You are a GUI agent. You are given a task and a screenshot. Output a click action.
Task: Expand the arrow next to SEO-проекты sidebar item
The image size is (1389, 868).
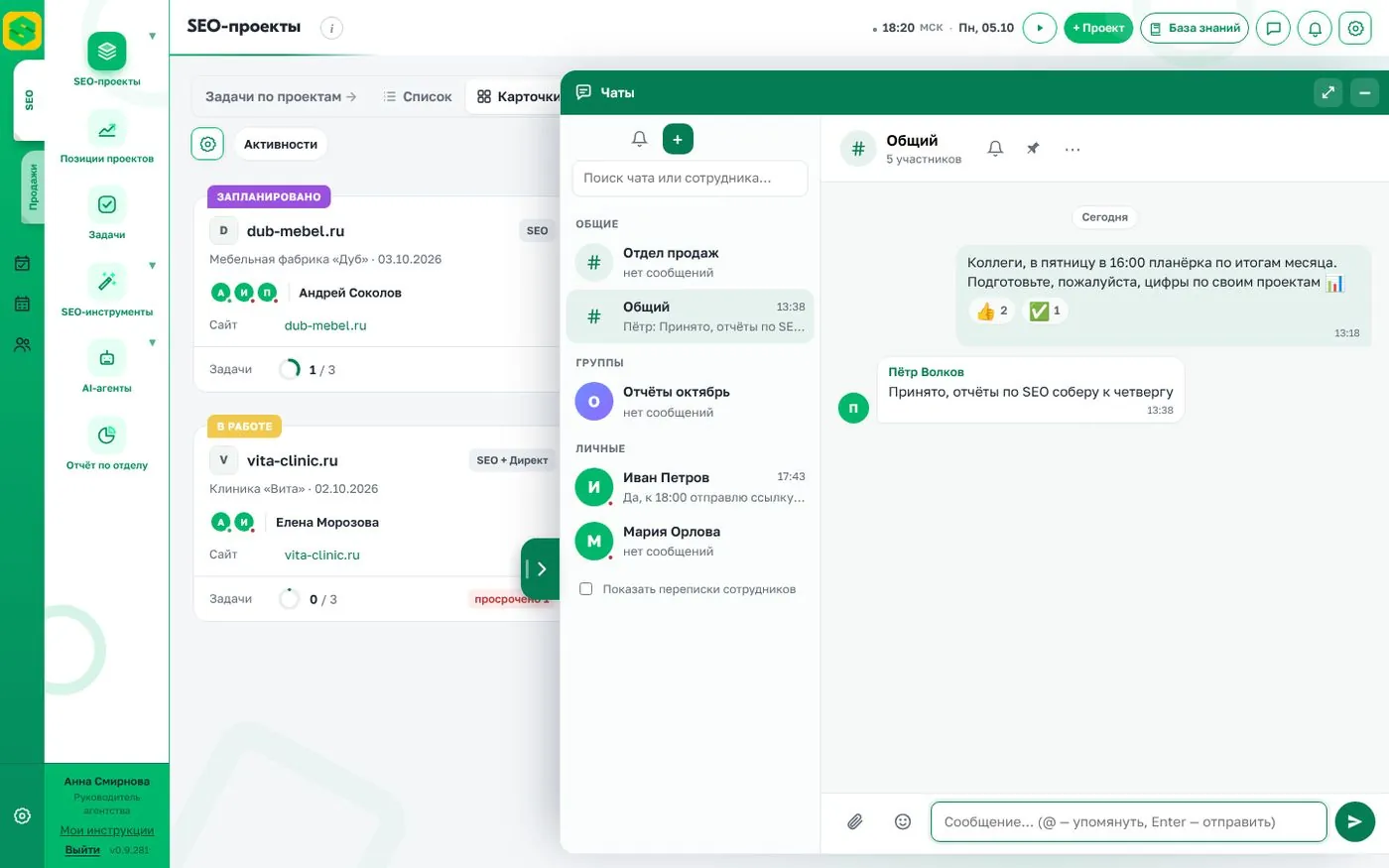[152, 37]
